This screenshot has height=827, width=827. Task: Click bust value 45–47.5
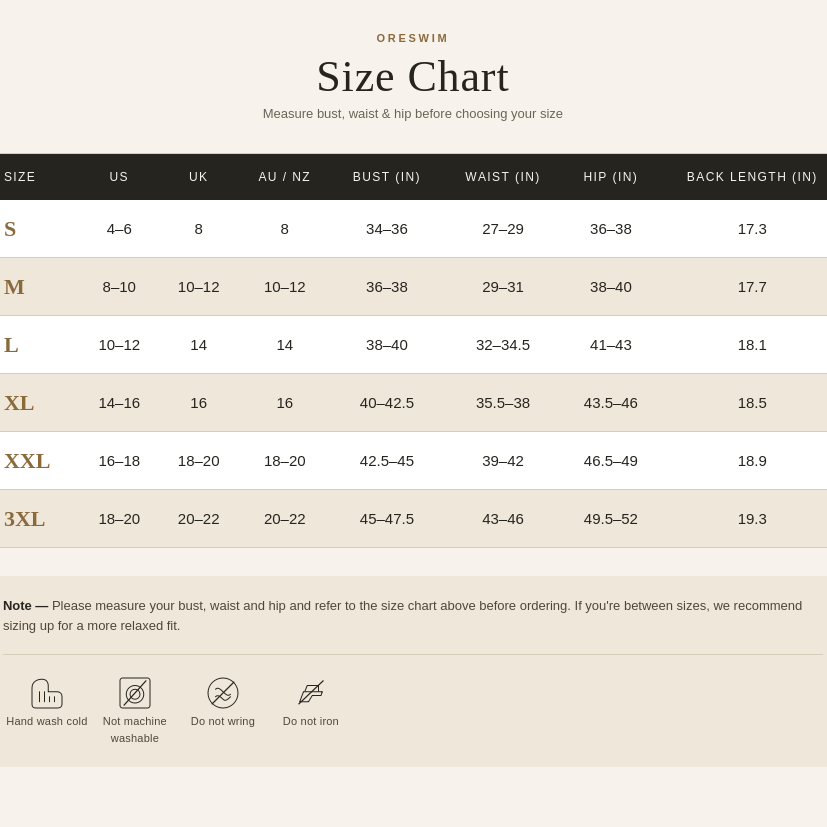tap(387, 519)
